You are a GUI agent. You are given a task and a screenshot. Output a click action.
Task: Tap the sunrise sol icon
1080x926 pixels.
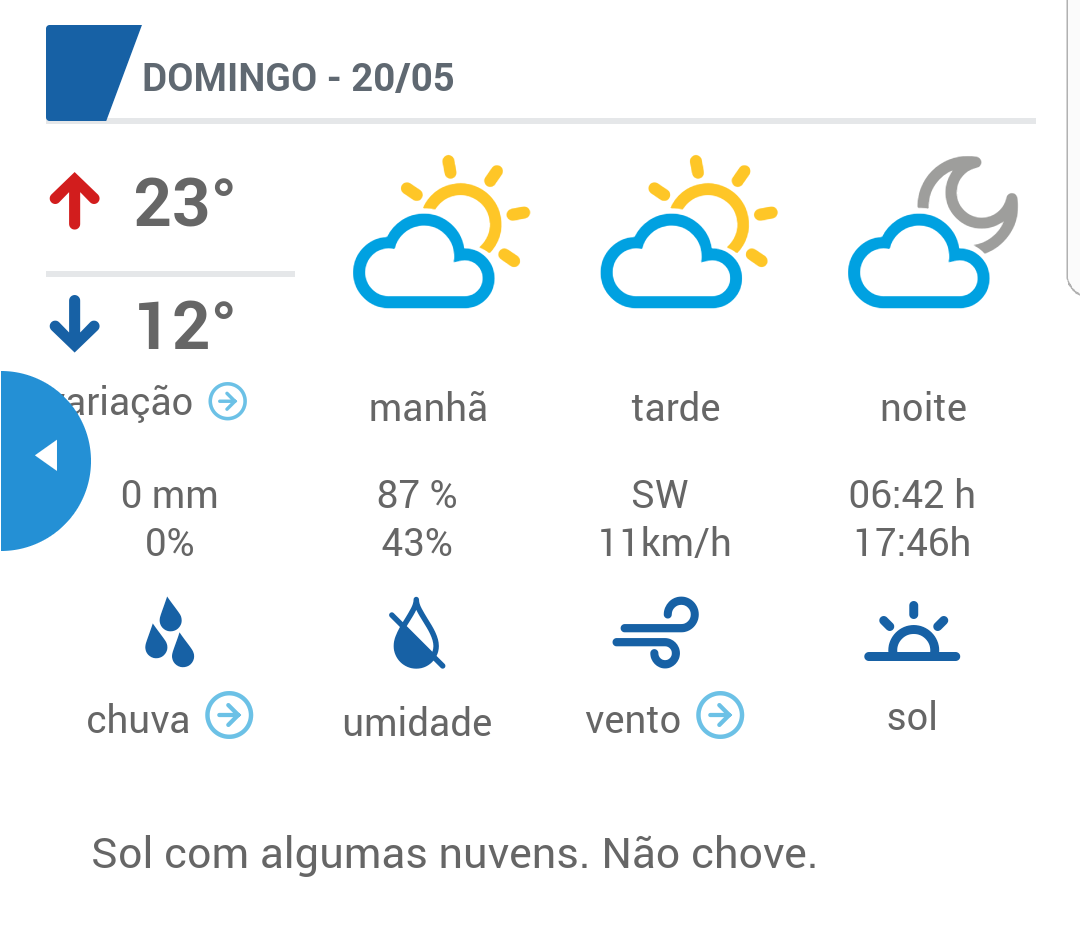click(912, 632)
